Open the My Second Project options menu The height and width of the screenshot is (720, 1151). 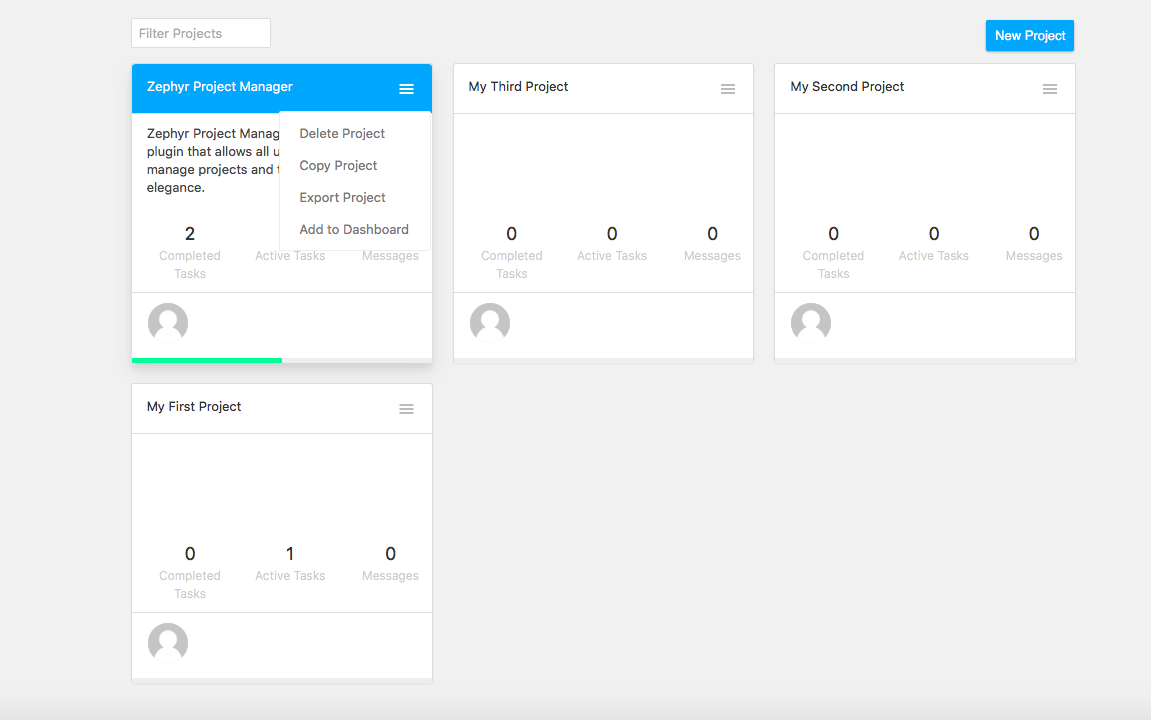click(1050, 88)
